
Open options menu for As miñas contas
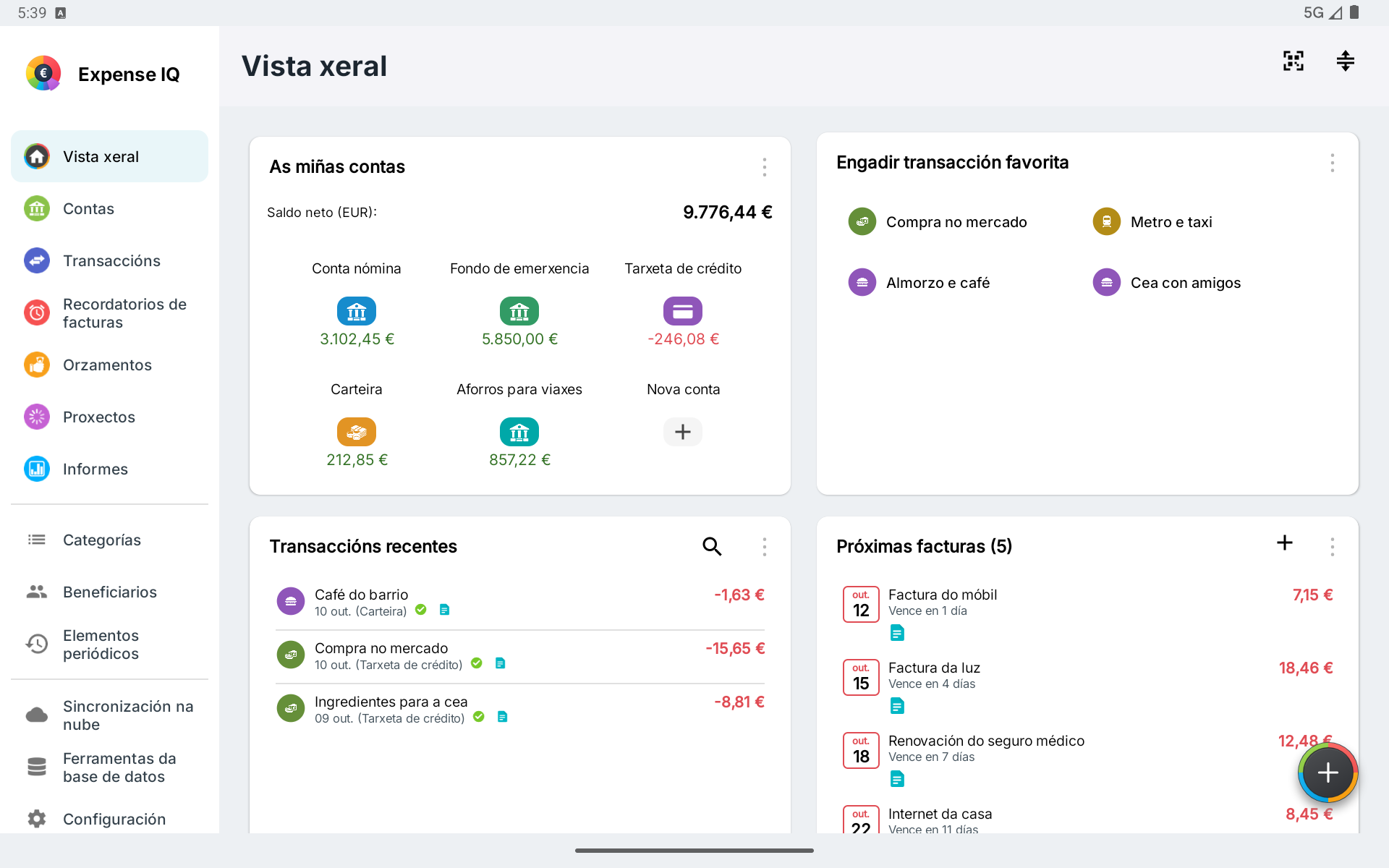pyautogui.click(x=764, y=167)
